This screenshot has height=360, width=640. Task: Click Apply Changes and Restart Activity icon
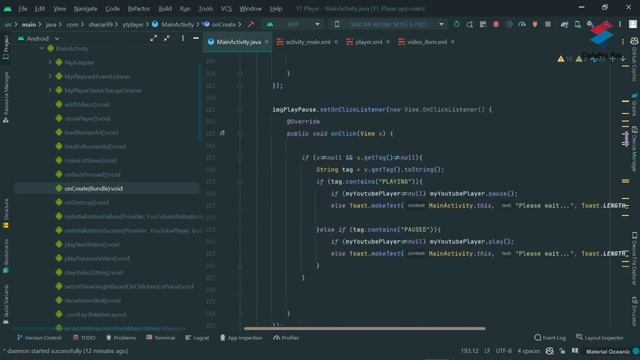pos(470,24)
